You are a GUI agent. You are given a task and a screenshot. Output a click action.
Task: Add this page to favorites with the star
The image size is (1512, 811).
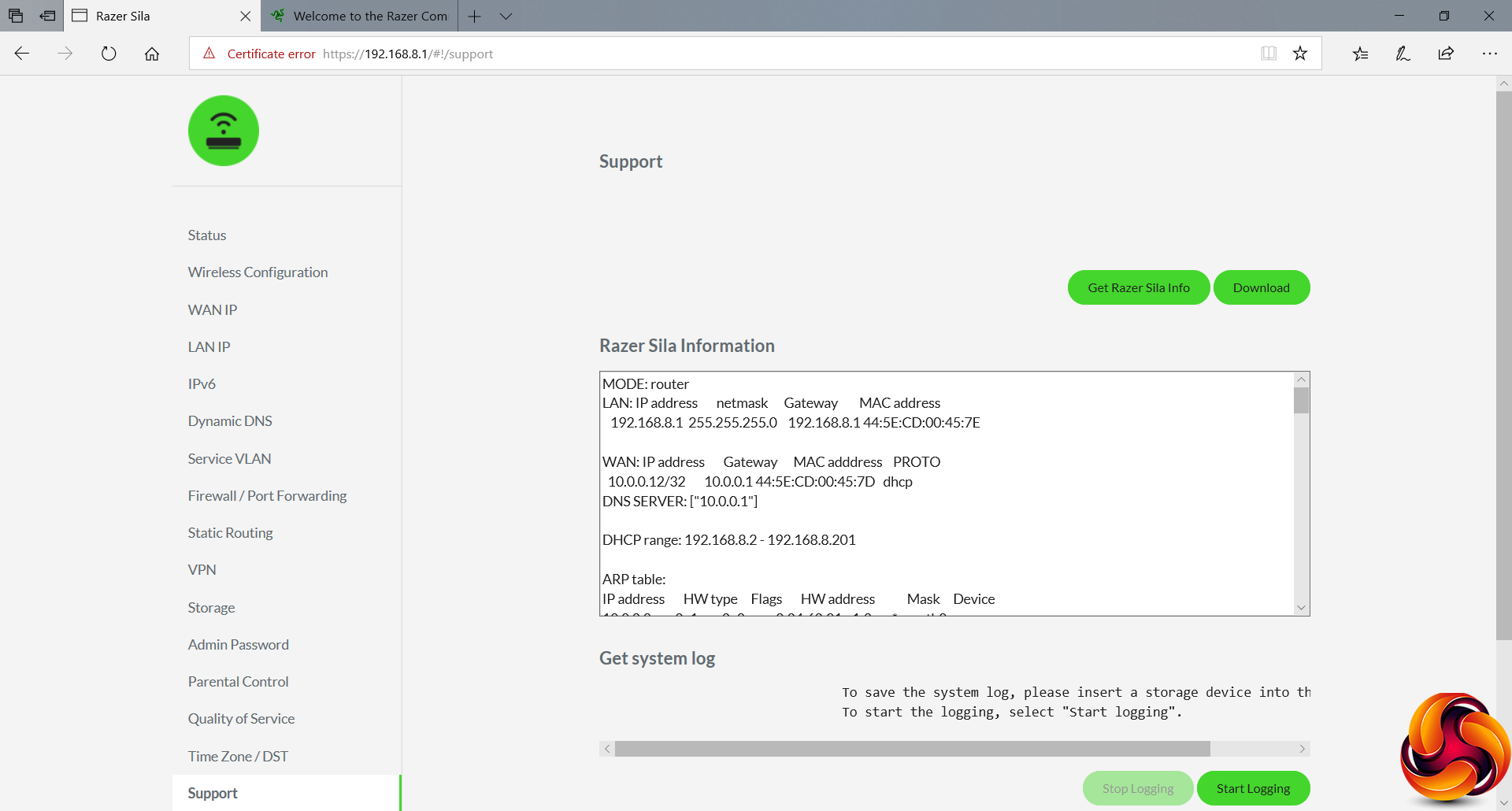click(x=1300, y=54)
